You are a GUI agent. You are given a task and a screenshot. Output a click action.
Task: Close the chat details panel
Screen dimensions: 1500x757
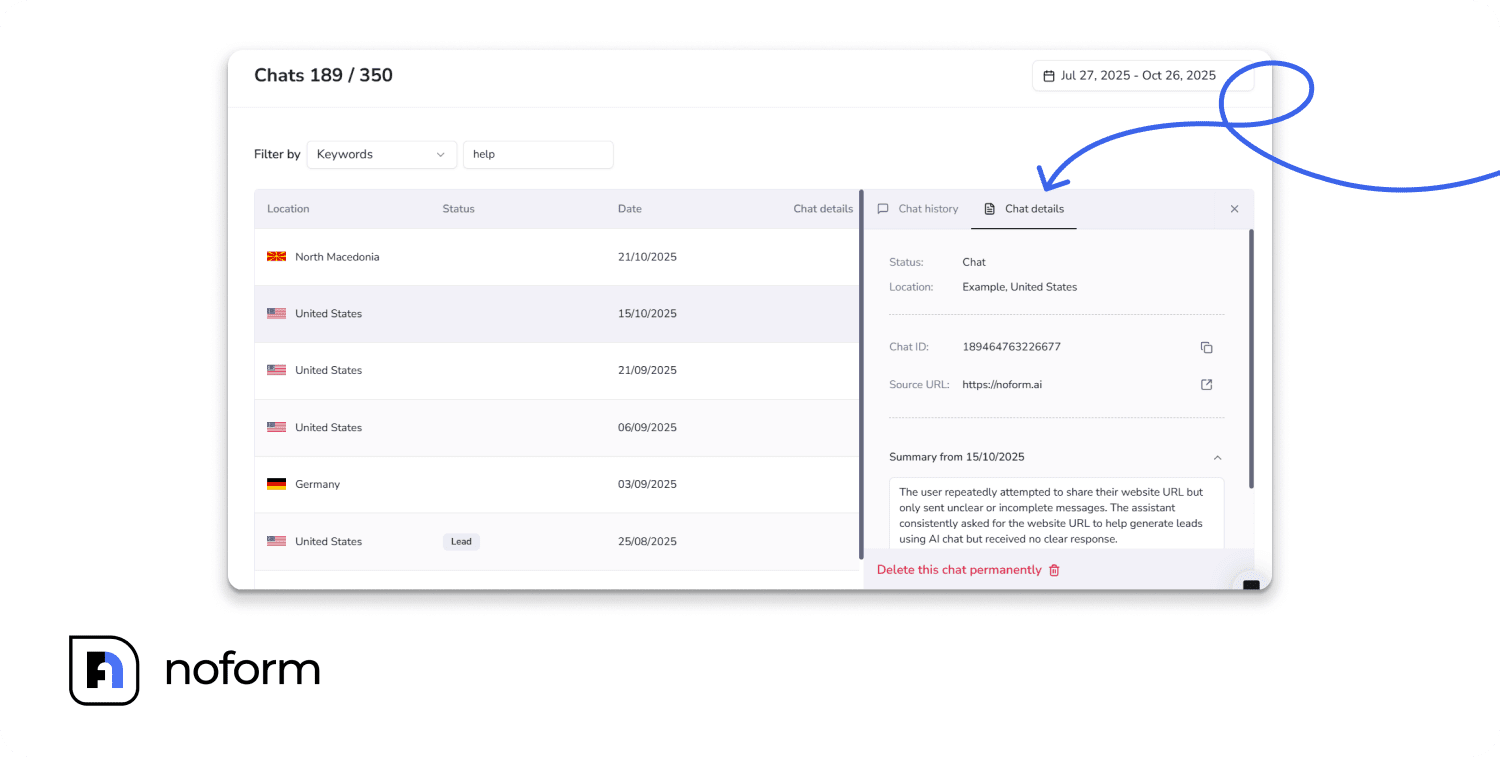[1234, 208]
